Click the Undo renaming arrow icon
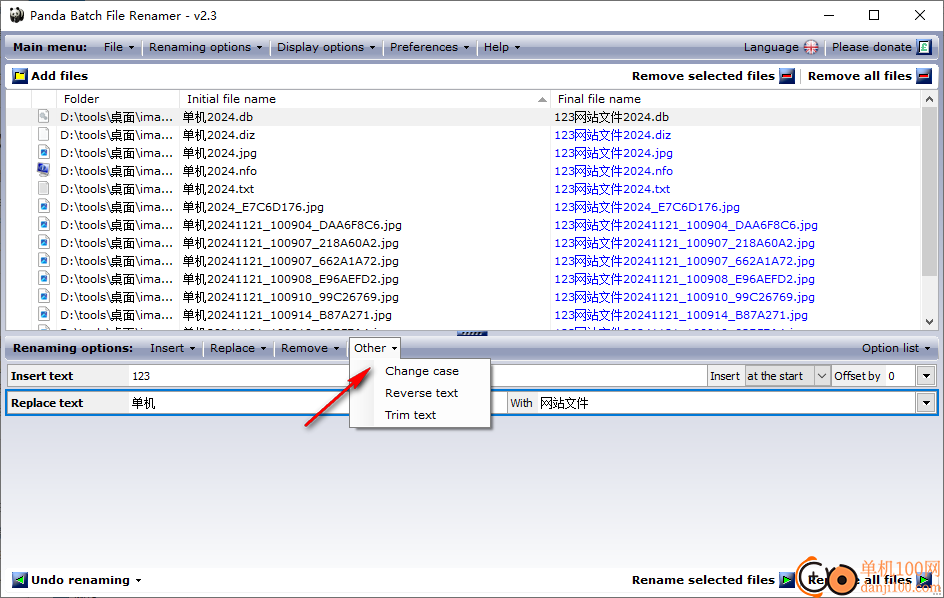 (20, 580)
